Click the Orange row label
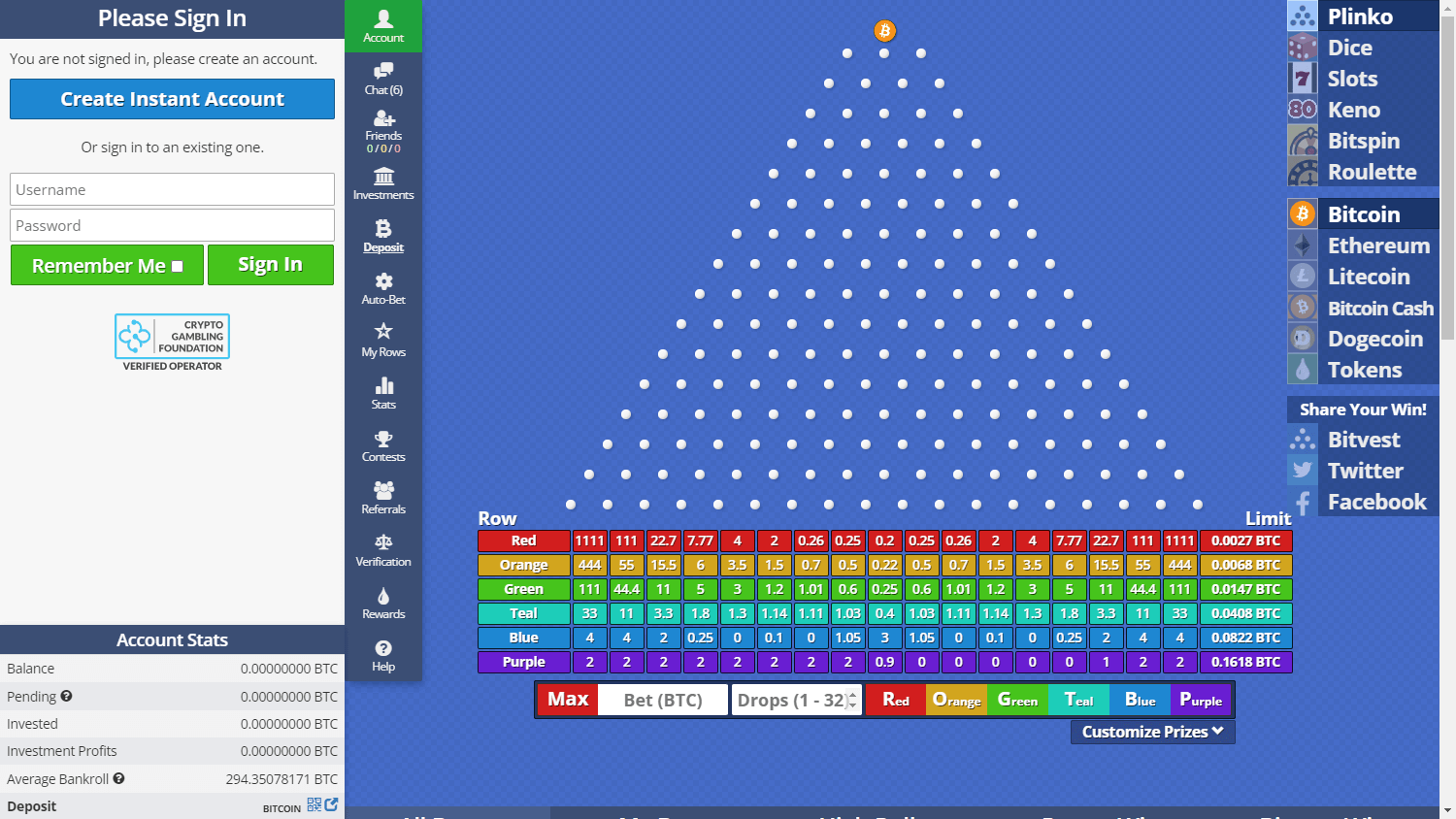The width and height of the screenshot is (1456, 819). (524, 565)
